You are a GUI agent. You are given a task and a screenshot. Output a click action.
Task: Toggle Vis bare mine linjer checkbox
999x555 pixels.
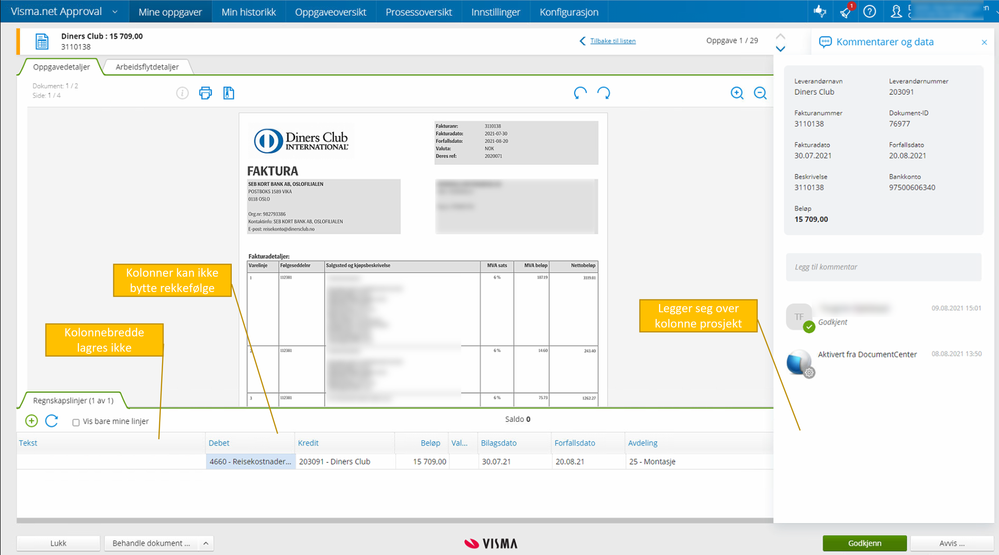76,422
